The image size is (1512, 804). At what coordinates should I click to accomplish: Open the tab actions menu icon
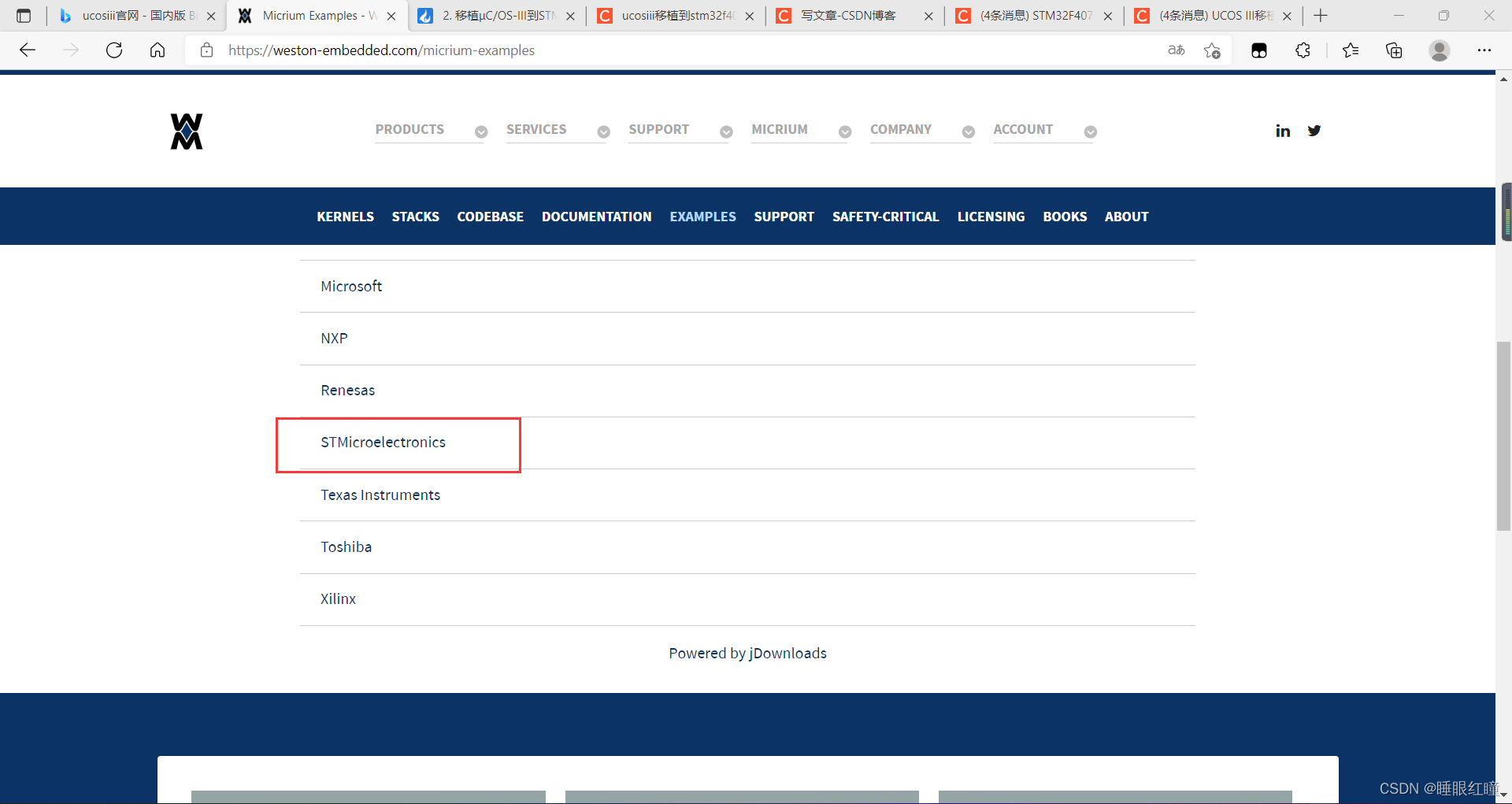click(x=24, y=16)
